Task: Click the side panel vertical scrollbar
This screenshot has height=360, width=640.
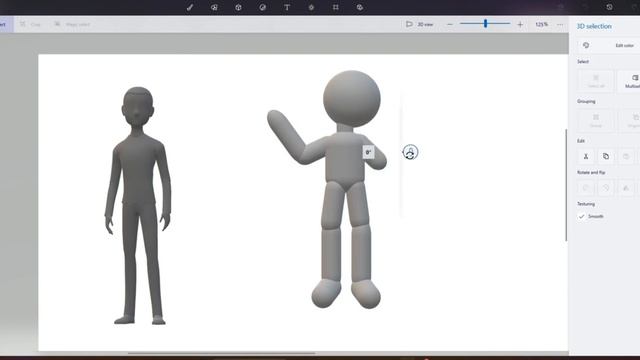Action: (566, 185)
